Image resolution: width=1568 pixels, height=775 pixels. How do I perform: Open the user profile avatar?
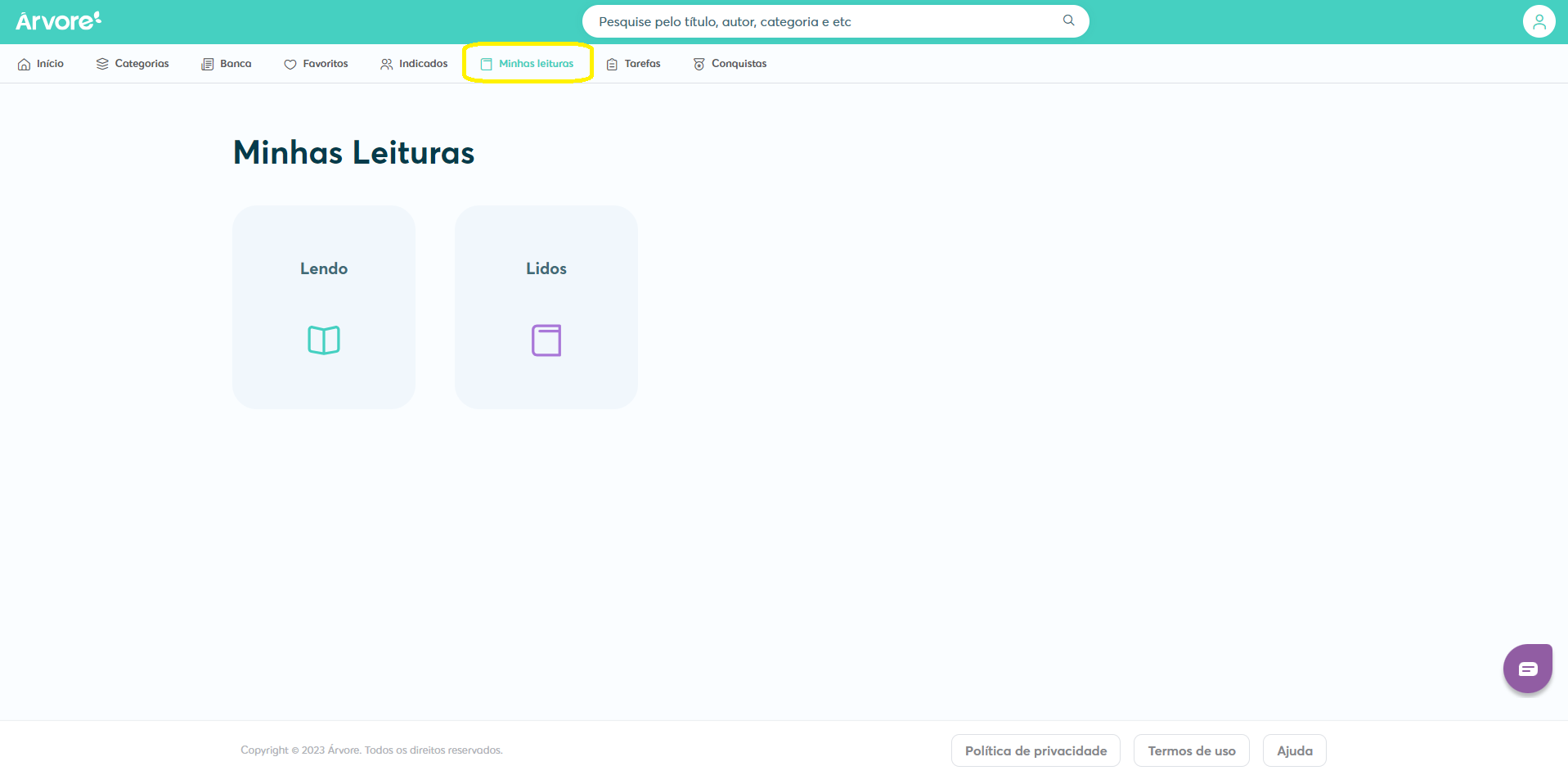tap(1539, 21)
